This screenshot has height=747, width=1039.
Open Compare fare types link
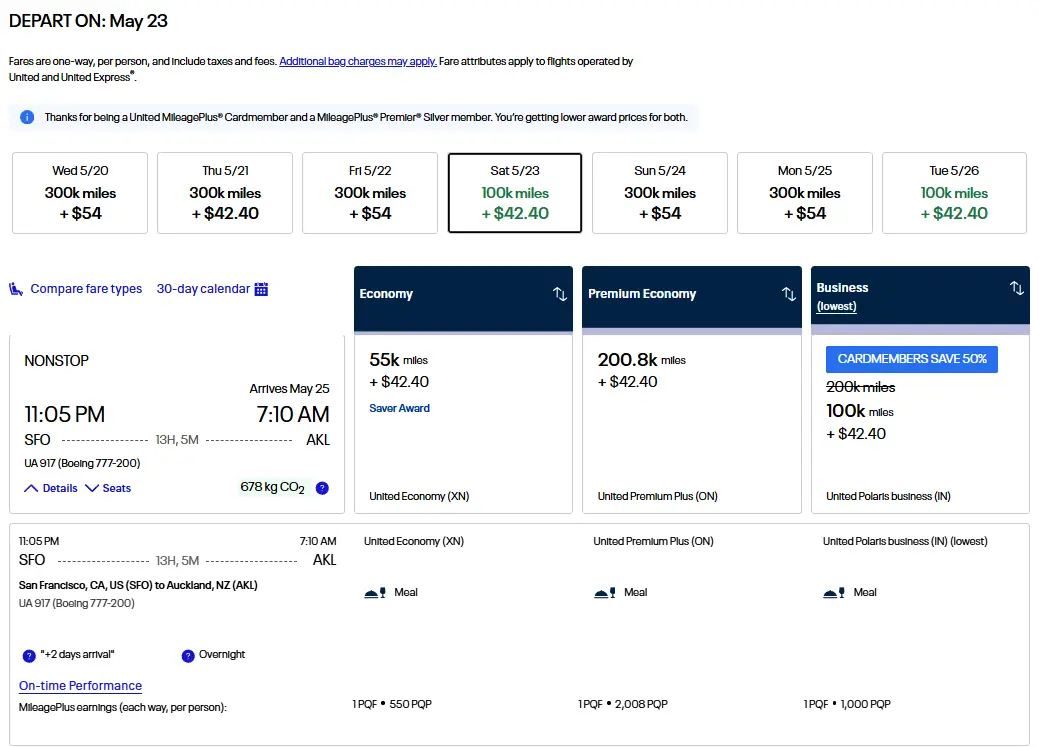[x=86, y=289]
